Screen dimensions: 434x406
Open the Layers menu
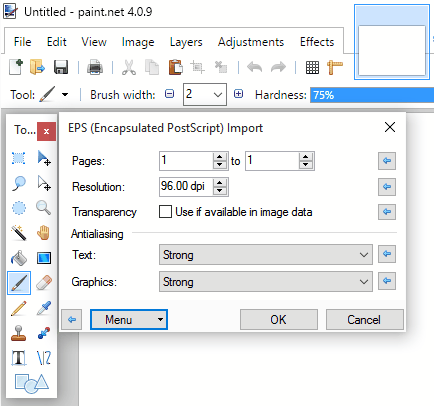point(186,42)
